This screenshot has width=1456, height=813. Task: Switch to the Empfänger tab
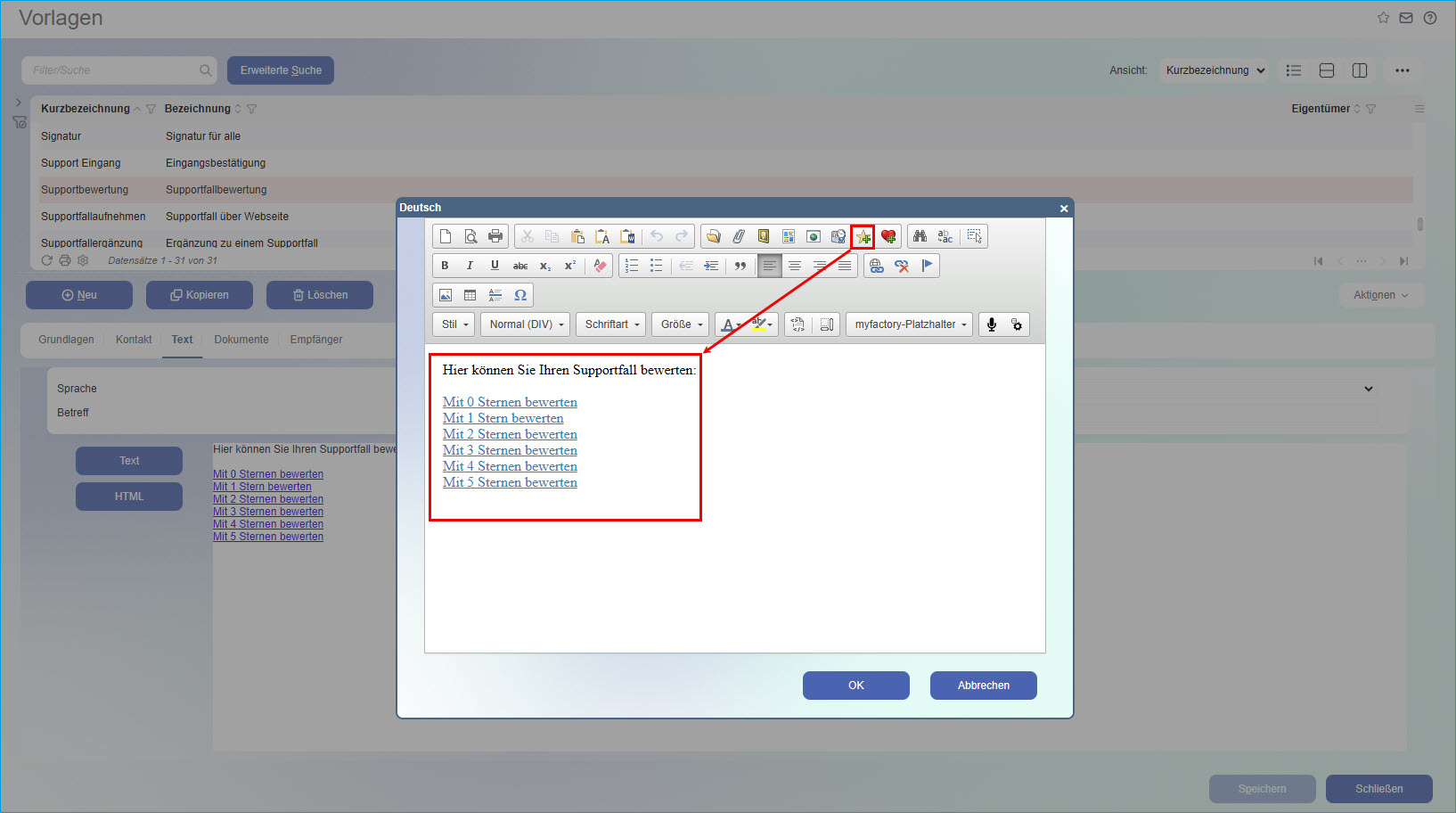tap(315, 340)
